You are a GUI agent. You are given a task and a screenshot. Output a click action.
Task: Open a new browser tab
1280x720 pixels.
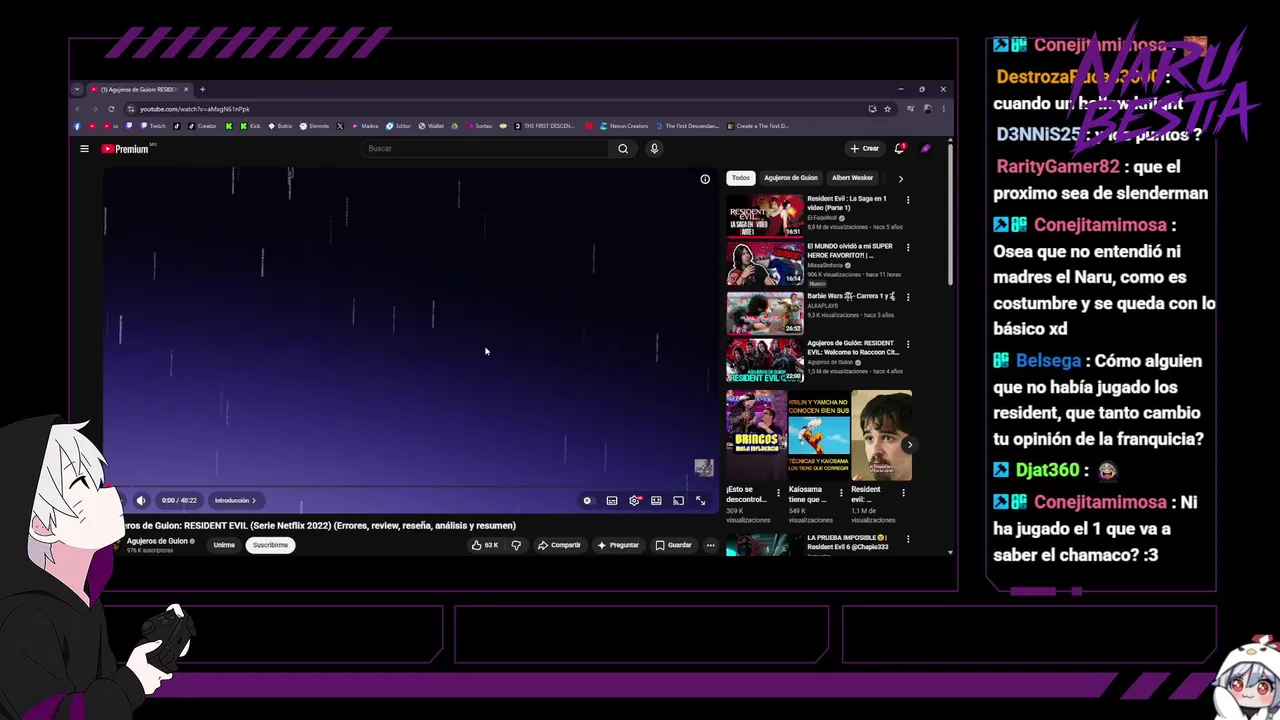click(202, 89)
